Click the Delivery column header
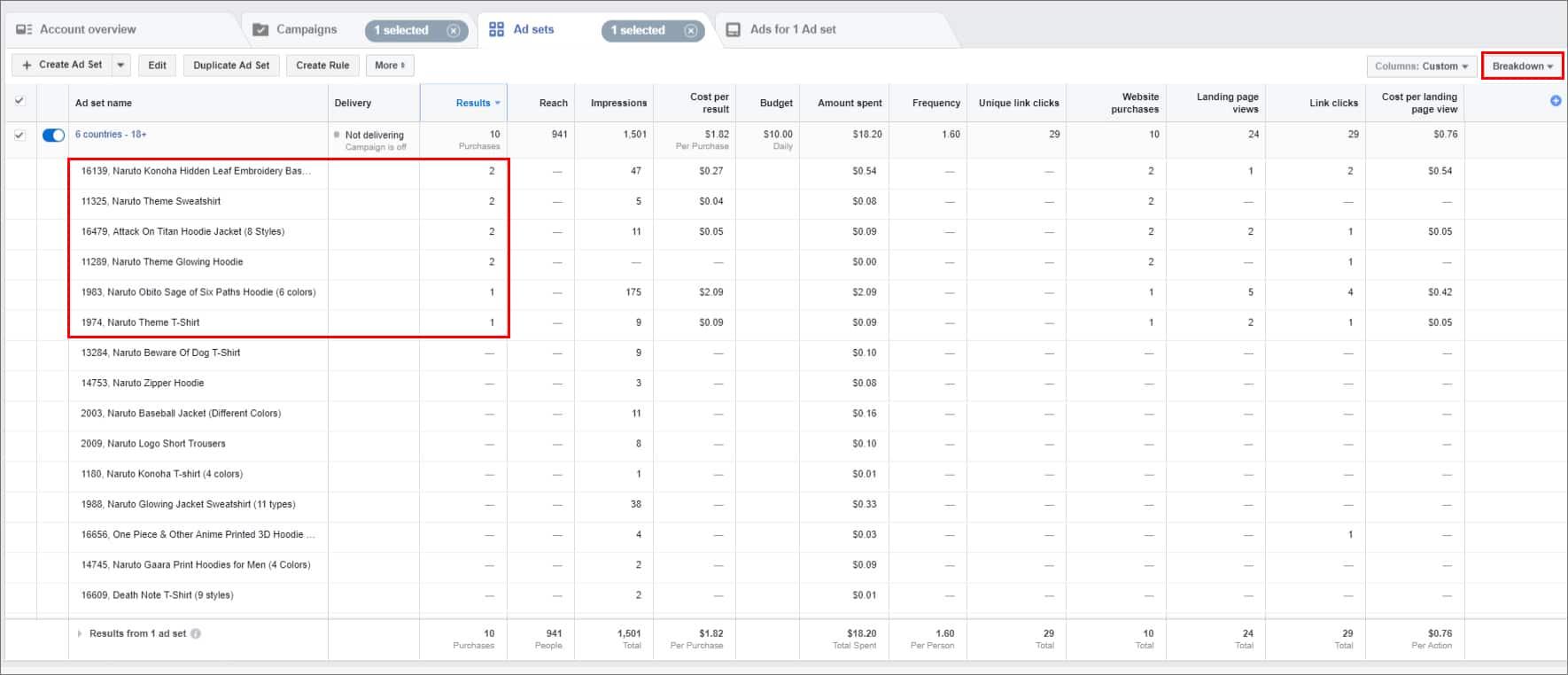This screenshot has height=675, width=1568. coord(374,103)
